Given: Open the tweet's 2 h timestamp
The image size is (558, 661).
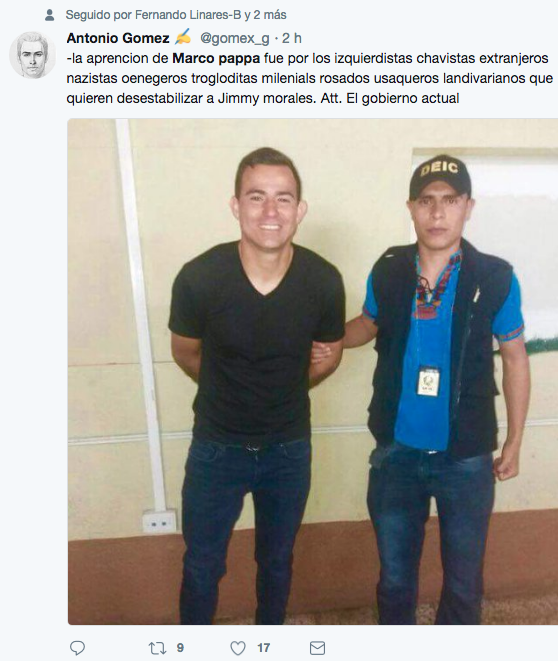Looking at the screenshot, I should 292,38.
